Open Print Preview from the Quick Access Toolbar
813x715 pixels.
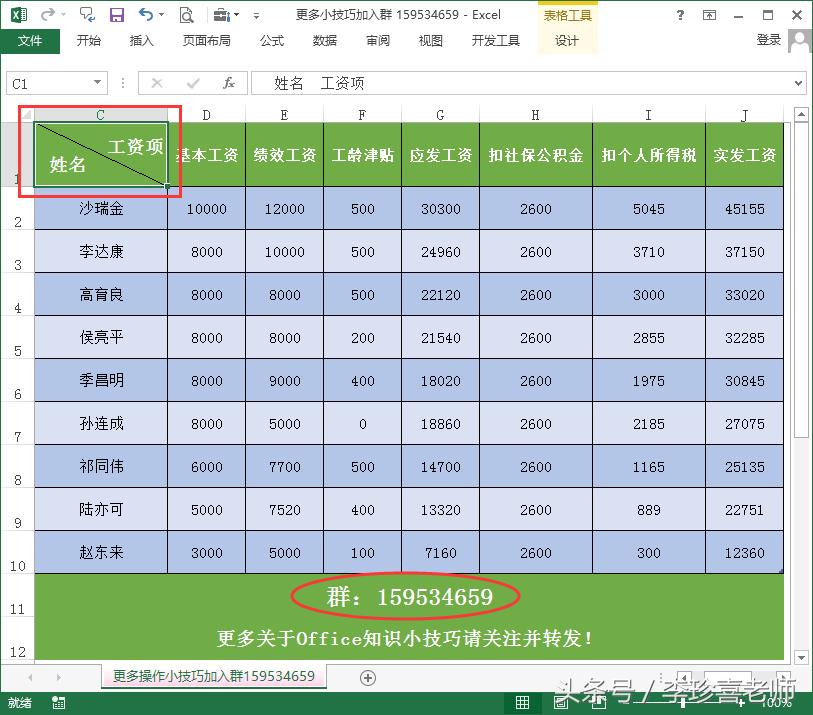[186, 14]
